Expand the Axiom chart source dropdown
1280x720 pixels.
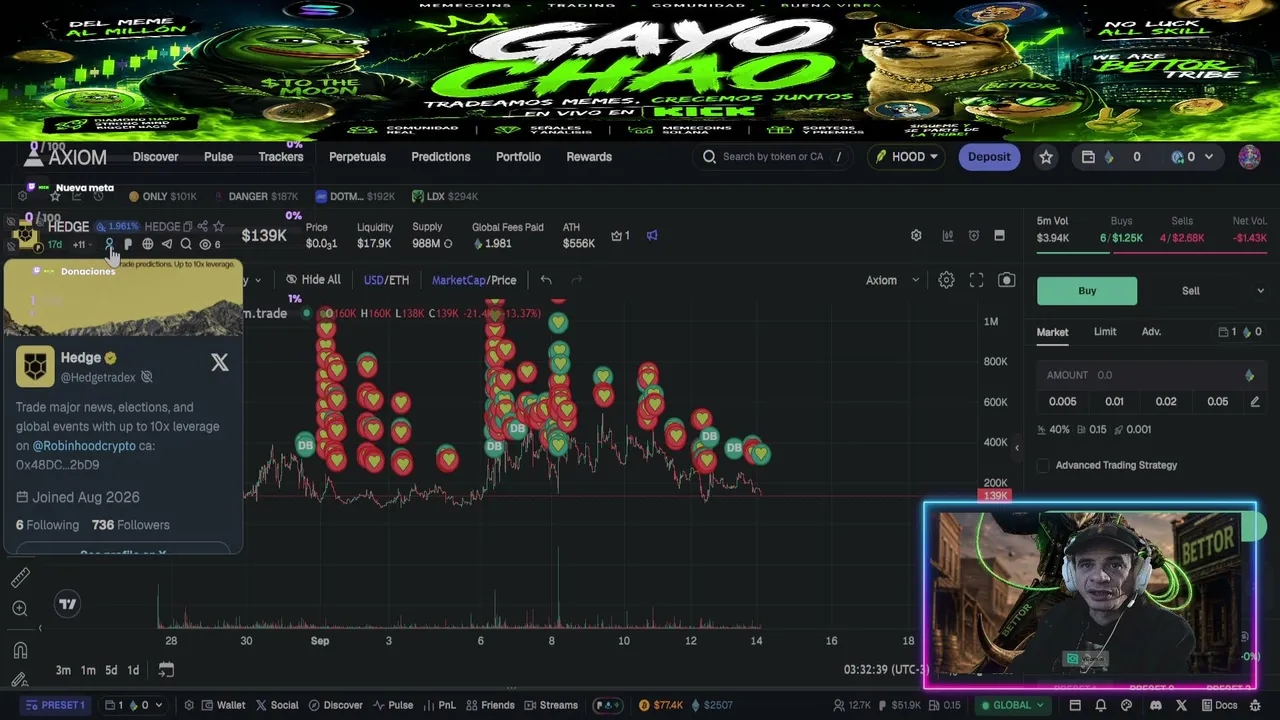(x=892, y=280)
